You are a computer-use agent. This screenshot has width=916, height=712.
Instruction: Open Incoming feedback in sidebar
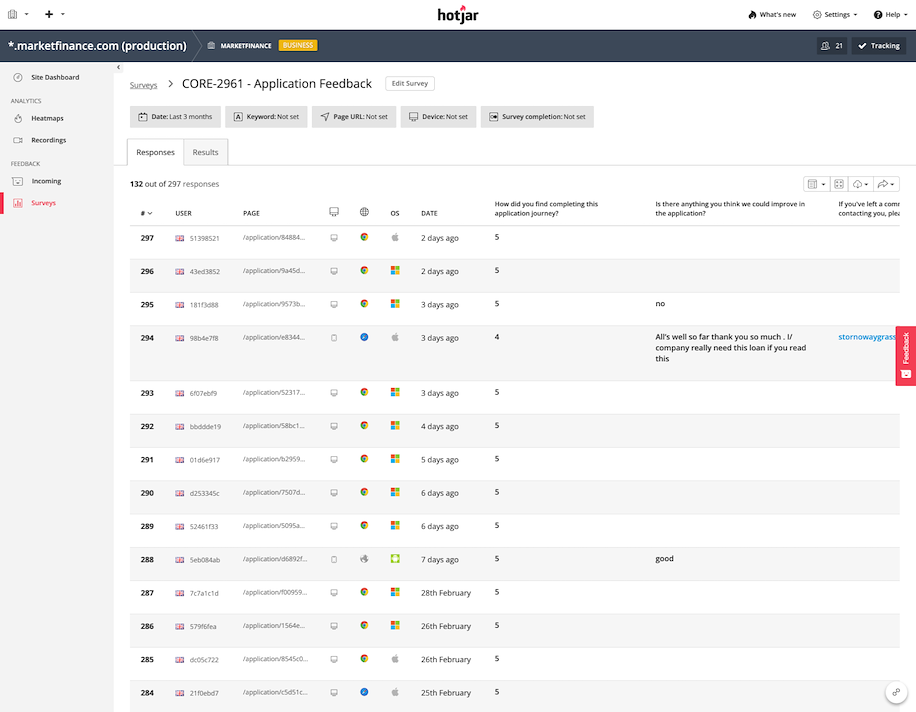tap(46, 181)
